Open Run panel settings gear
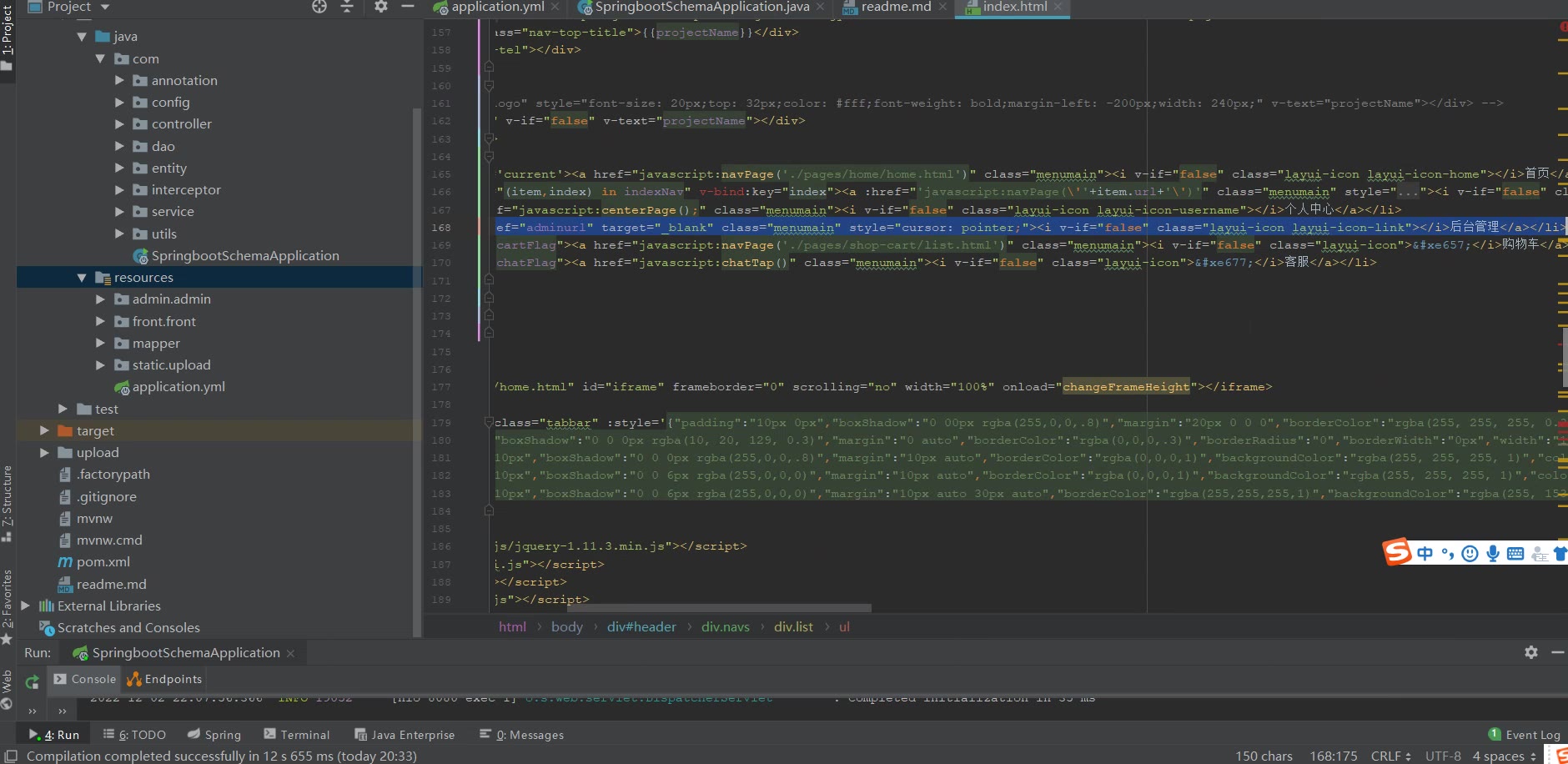The height and width of the screenshot is (764, 1568). point(1531,652)
